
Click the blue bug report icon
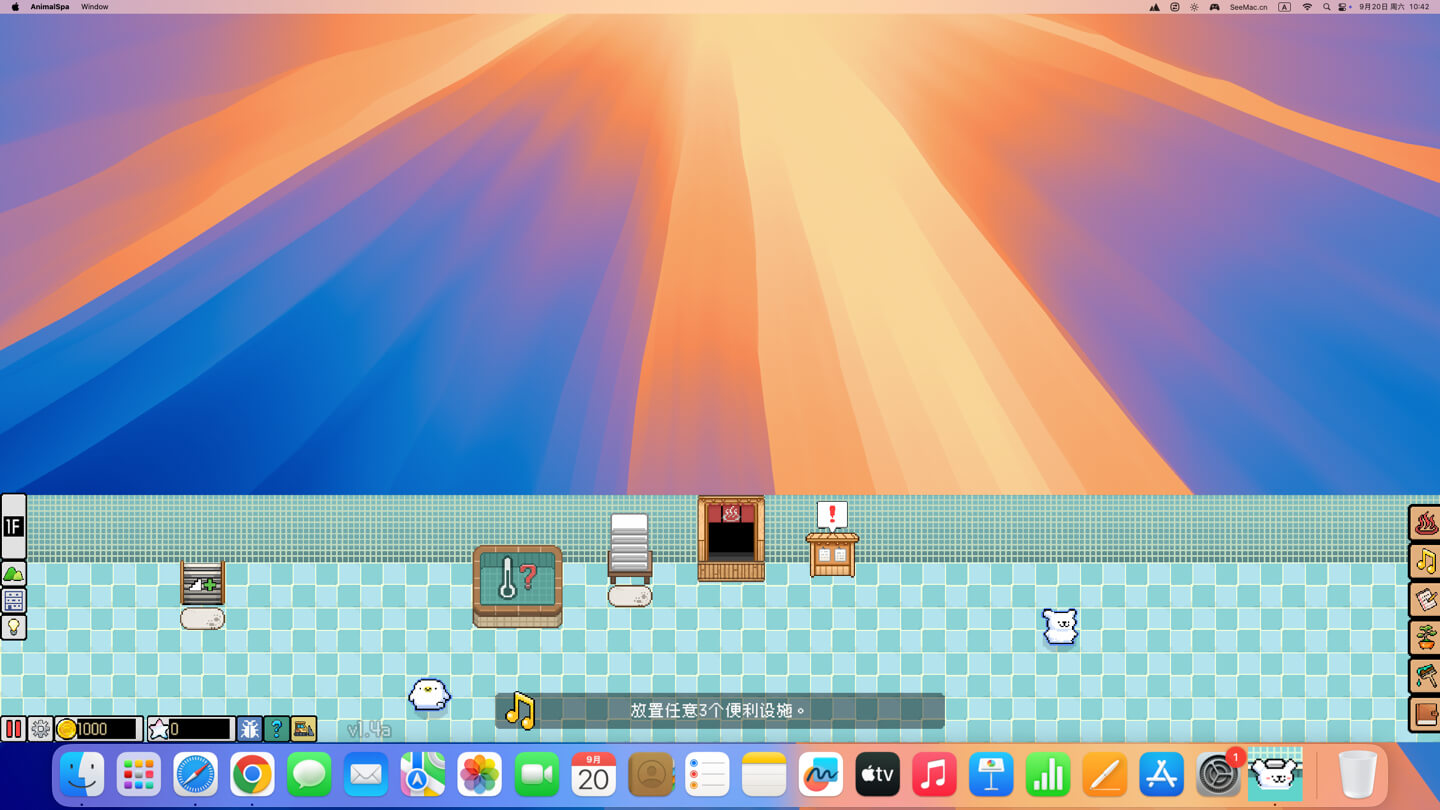point(249,729)
